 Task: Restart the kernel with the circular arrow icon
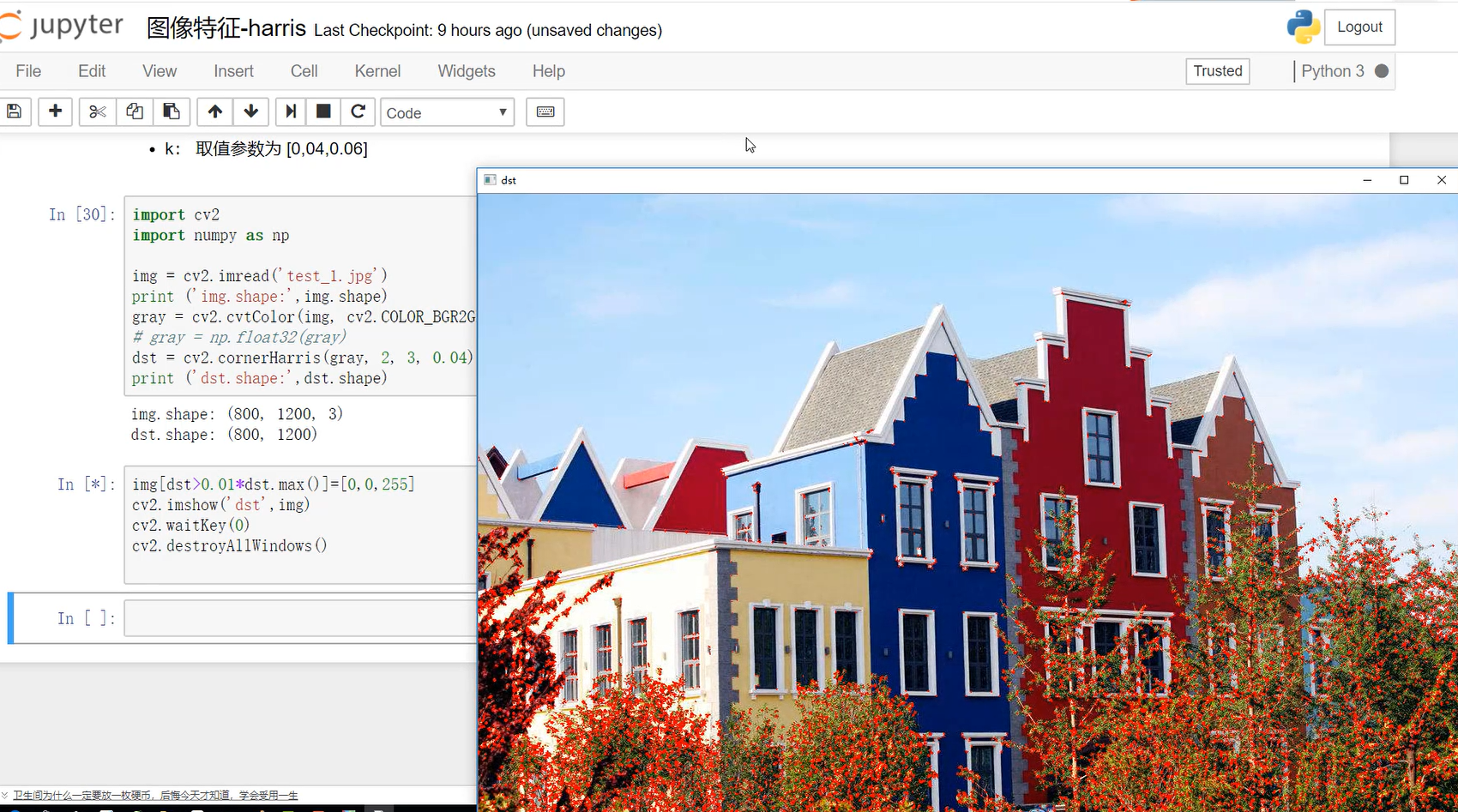point(358,112)
